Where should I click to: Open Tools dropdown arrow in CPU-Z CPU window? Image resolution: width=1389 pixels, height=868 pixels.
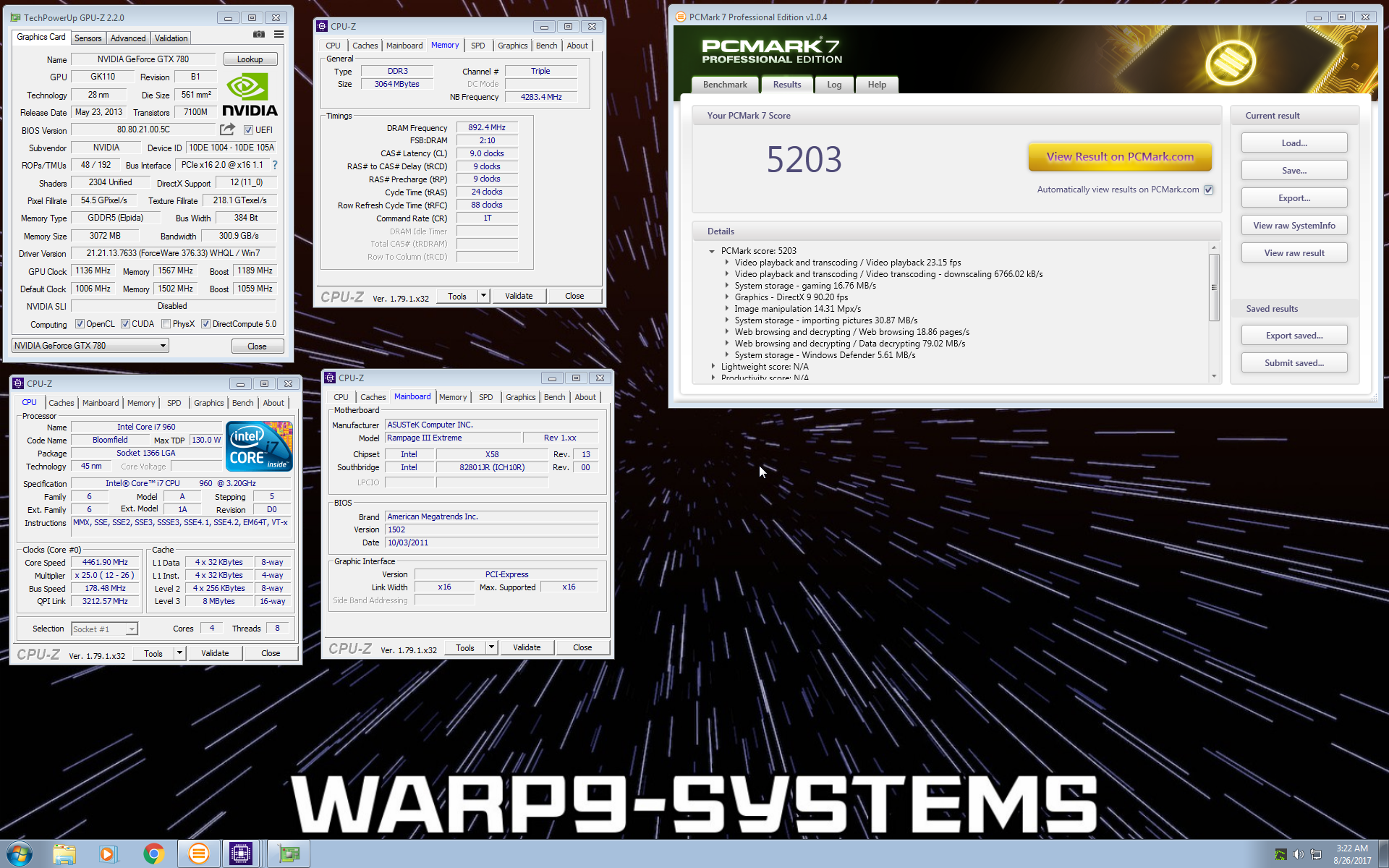179,653
